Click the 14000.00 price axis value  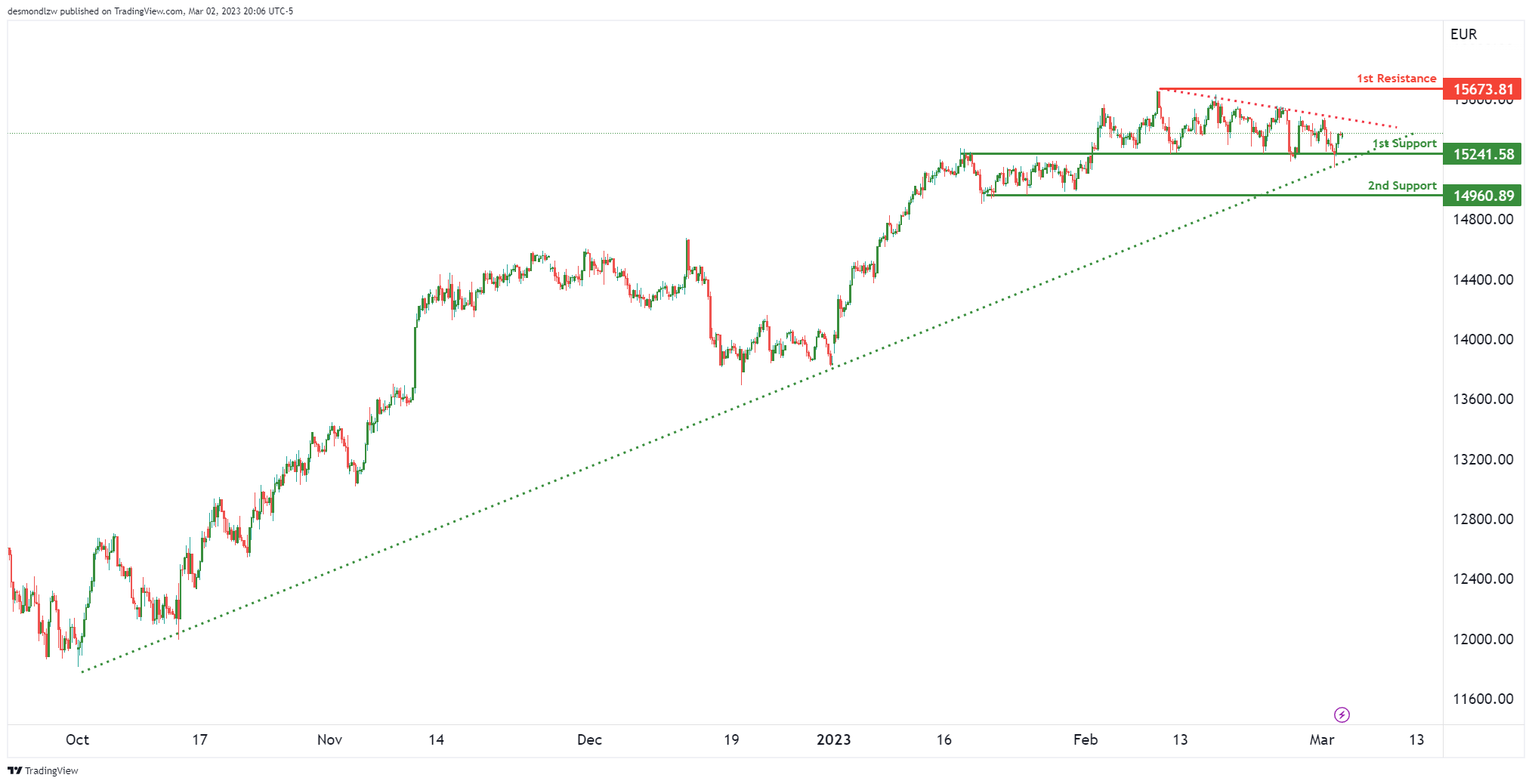point(1483,339)
